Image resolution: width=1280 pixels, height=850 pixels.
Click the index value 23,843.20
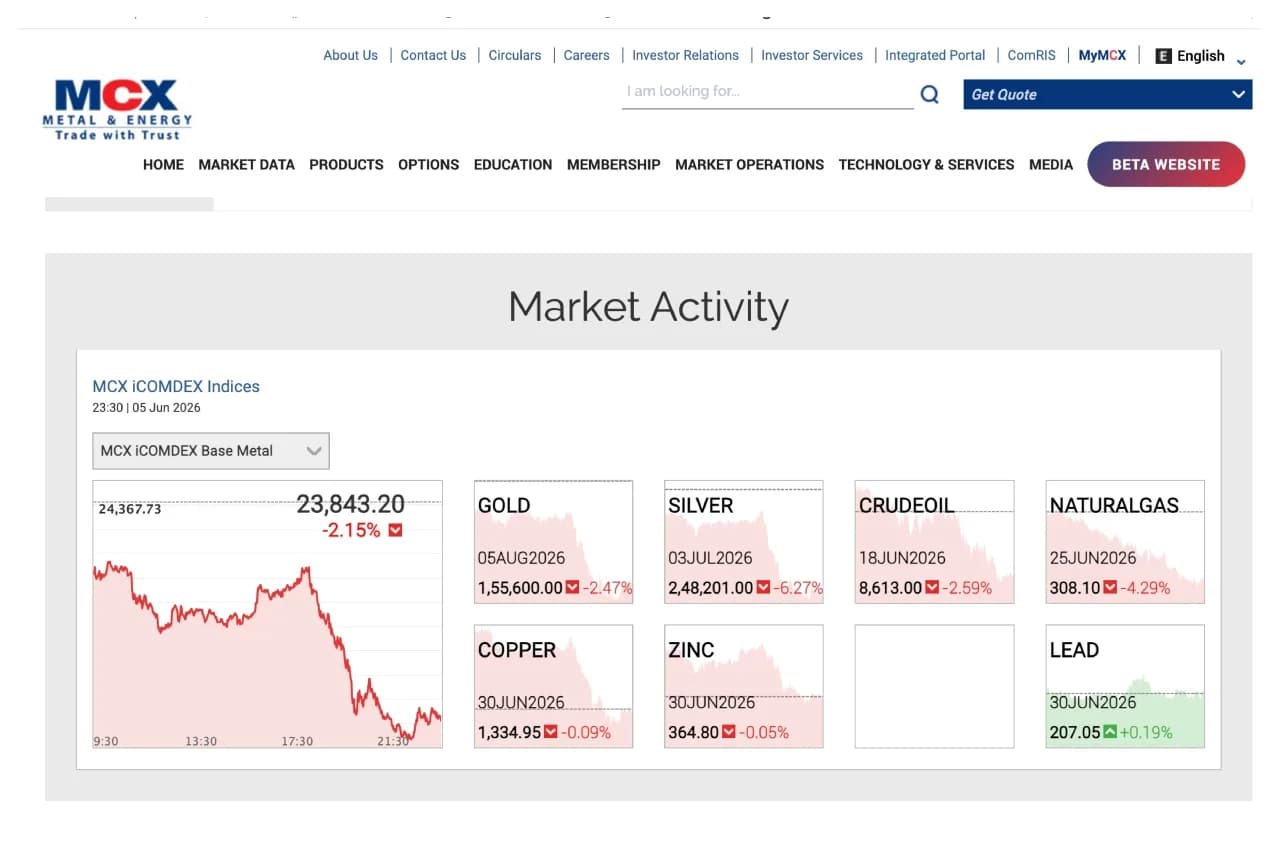350,505
